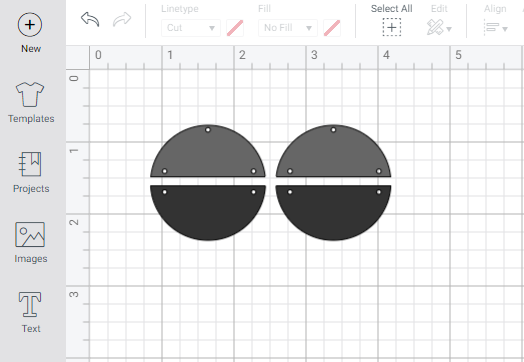Click the Undo arrow

(x=90, y=19)
